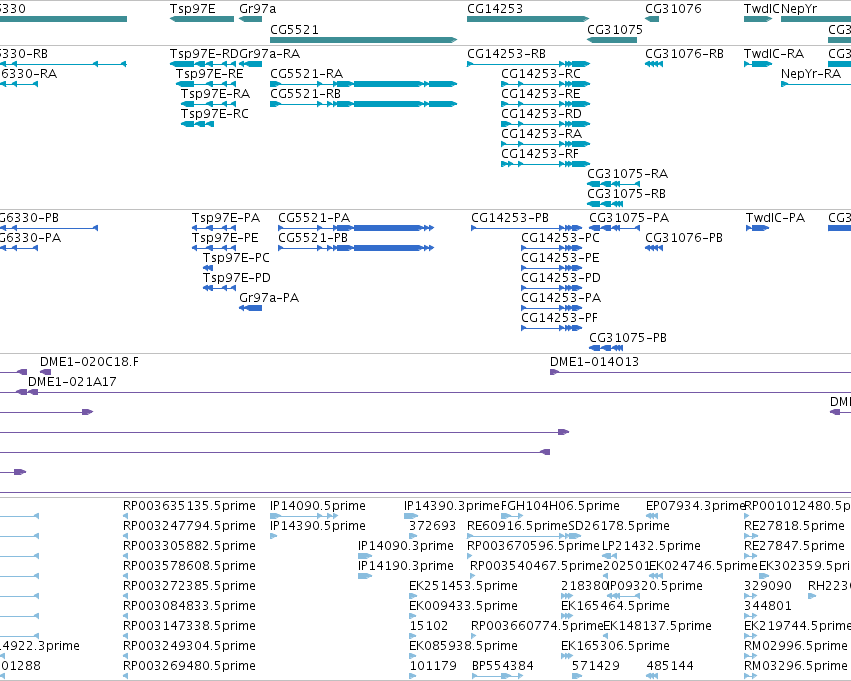Open EST RP003578608.5prime
851x681 pixels.
pyautogui.click(x=189, y=566)
